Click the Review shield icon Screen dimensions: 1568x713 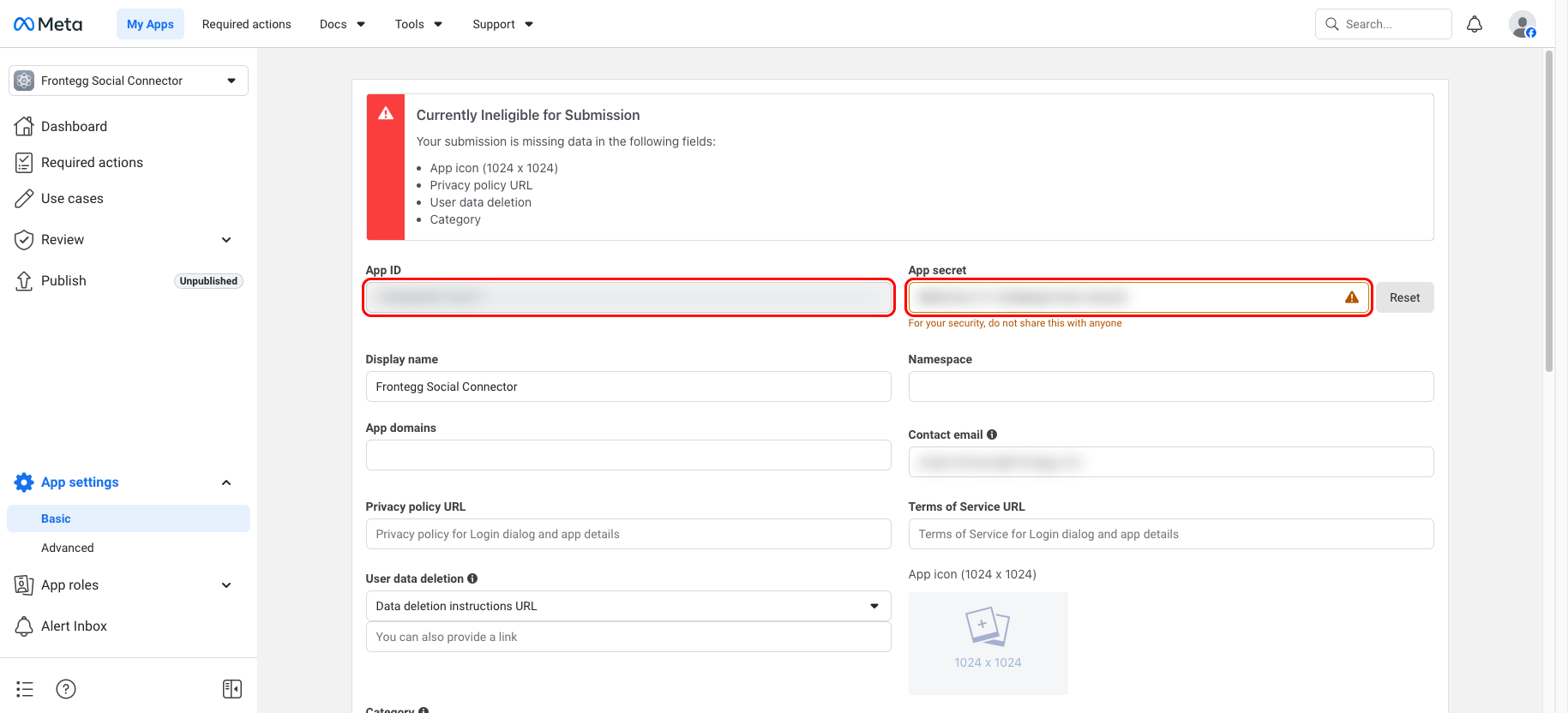point(24,239)
